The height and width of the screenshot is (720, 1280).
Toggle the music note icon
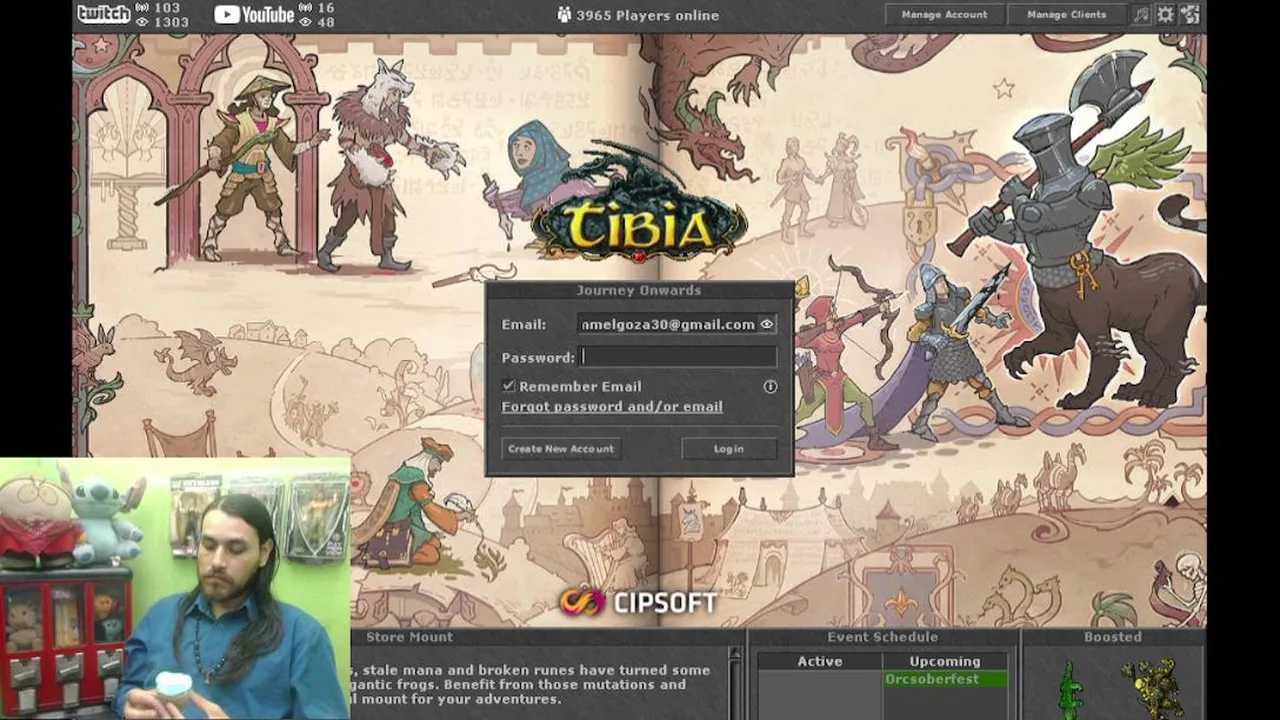point(1141,14)
